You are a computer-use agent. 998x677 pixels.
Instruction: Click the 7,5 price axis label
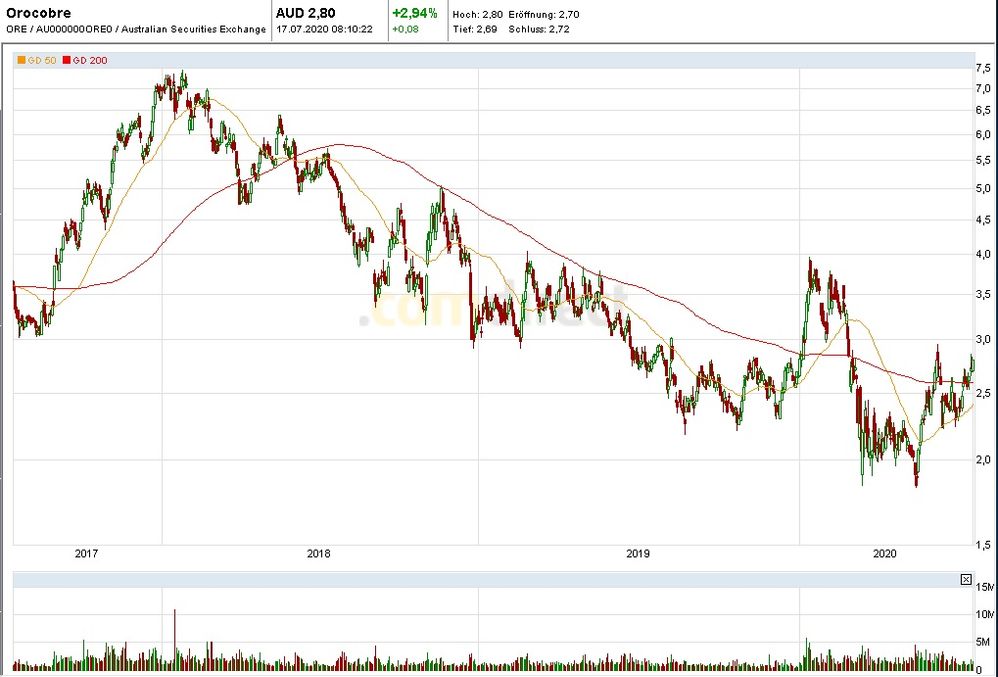click(x=983, y=68)
